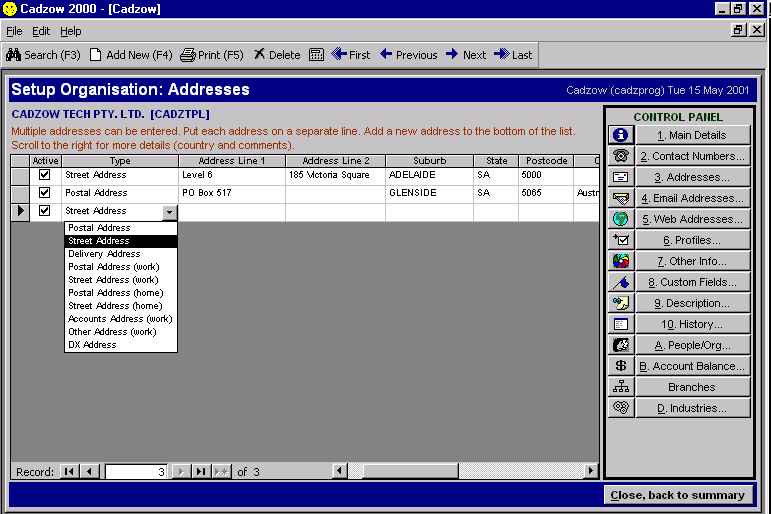Screen dimensions: 771x514
Task: Click the Other Info colorful icon
Action: tap(621, 261)
